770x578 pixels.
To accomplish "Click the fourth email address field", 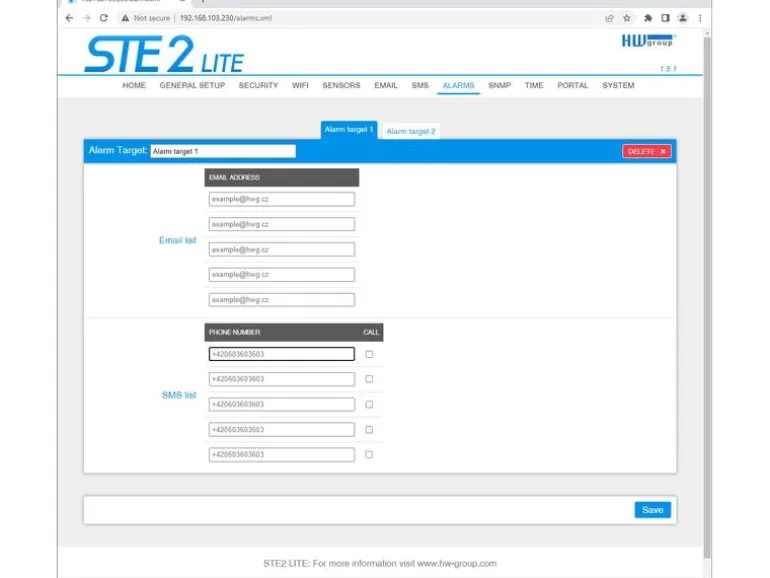I will [281, 275].
